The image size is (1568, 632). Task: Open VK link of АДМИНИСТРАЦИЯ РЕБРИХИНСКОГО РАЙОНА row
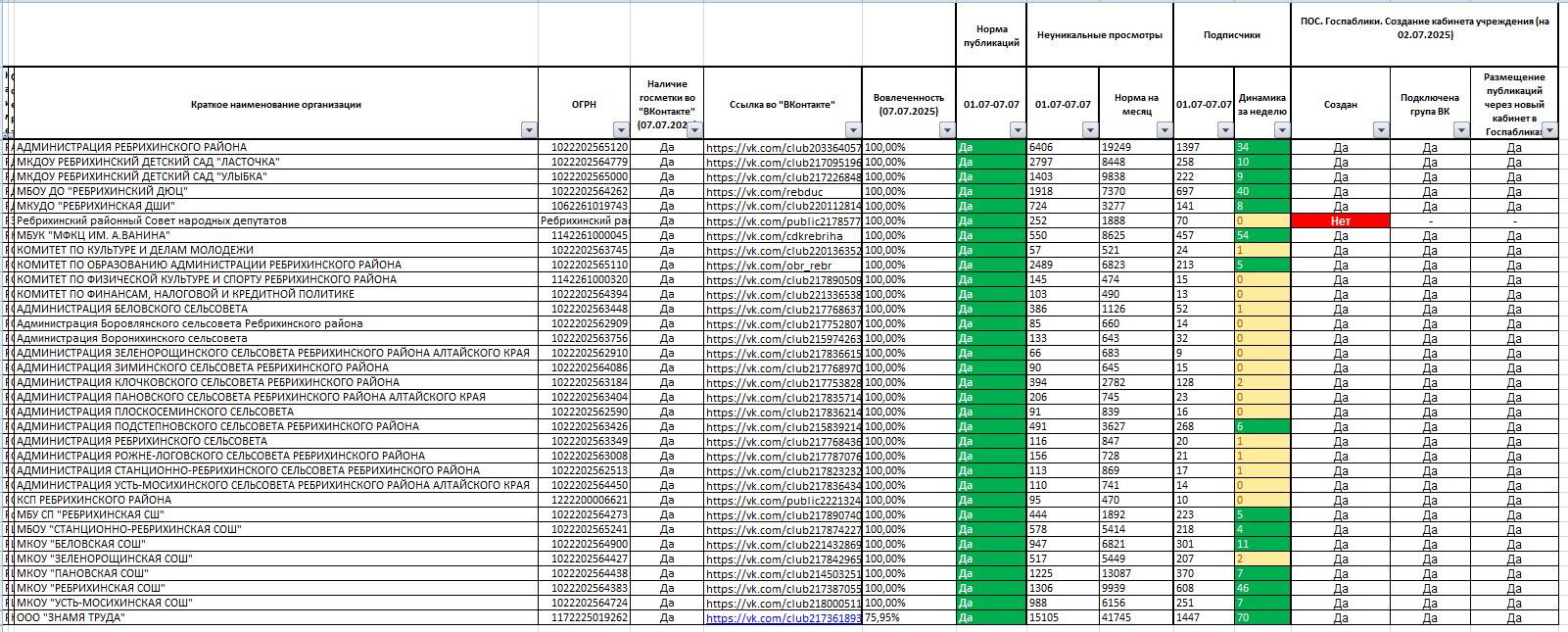(784, 148)
